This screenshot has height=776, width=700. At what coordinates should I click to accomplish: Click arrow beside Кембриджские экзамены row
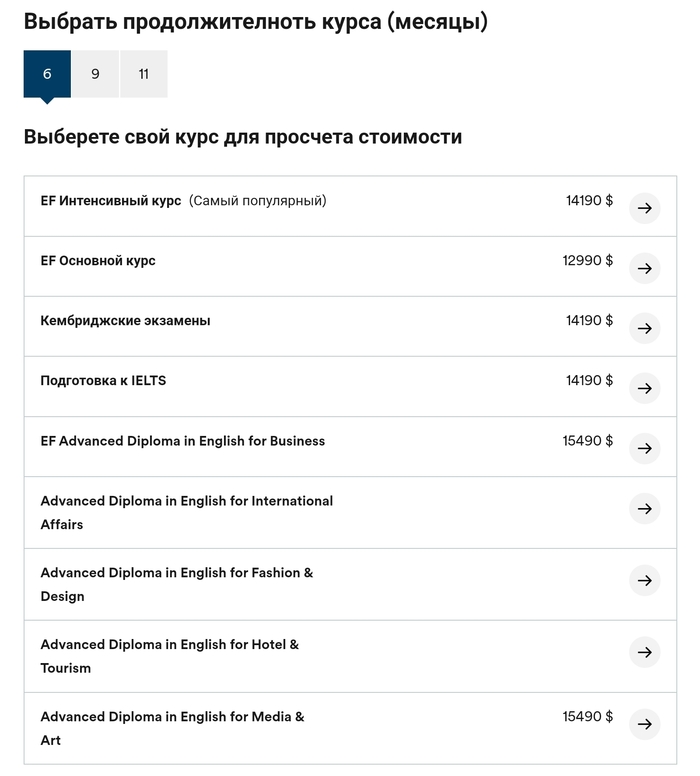[645, 328]
